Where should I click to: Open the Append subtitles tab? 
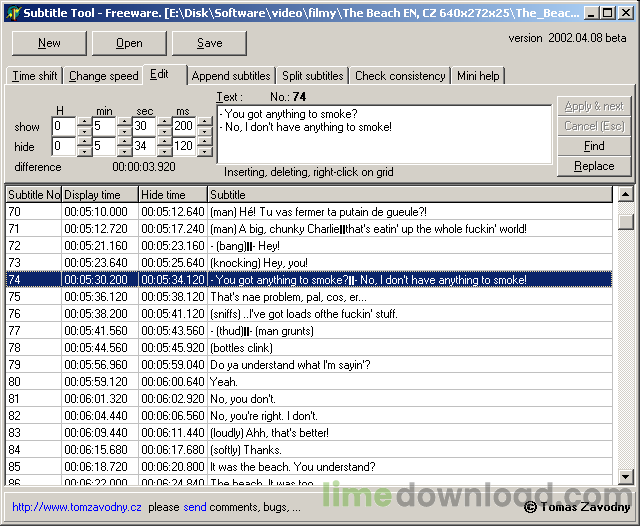pyautogui.click(x=230, y=76)
